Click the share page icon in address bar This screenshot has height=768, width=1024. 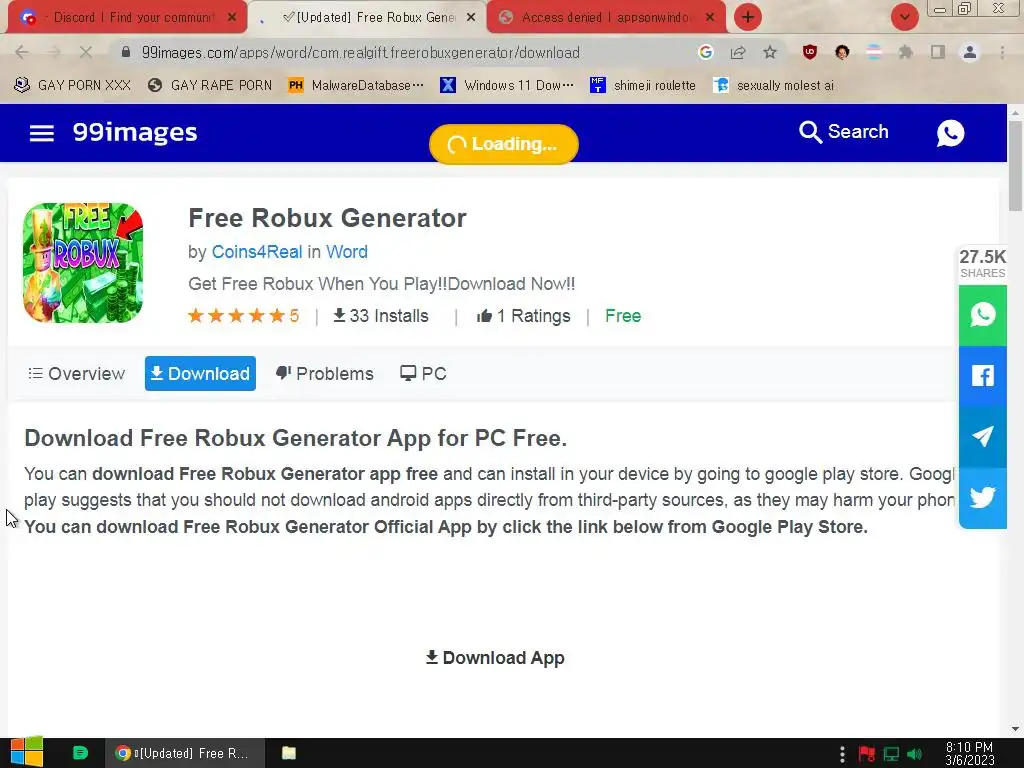click(x=738, y=52)
